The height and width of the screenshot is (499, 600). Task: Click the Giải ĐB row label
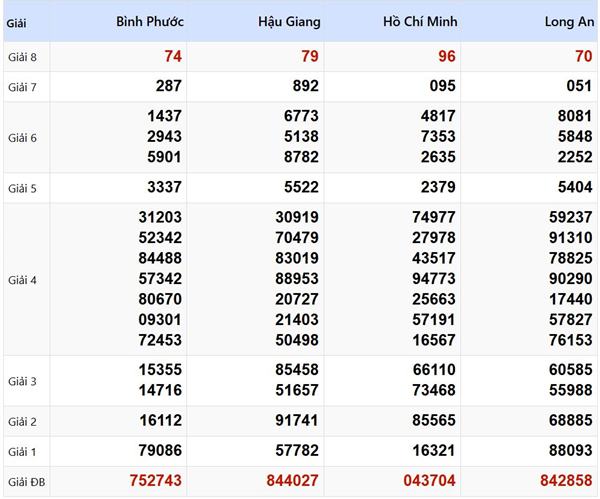(x=26, y=482)
